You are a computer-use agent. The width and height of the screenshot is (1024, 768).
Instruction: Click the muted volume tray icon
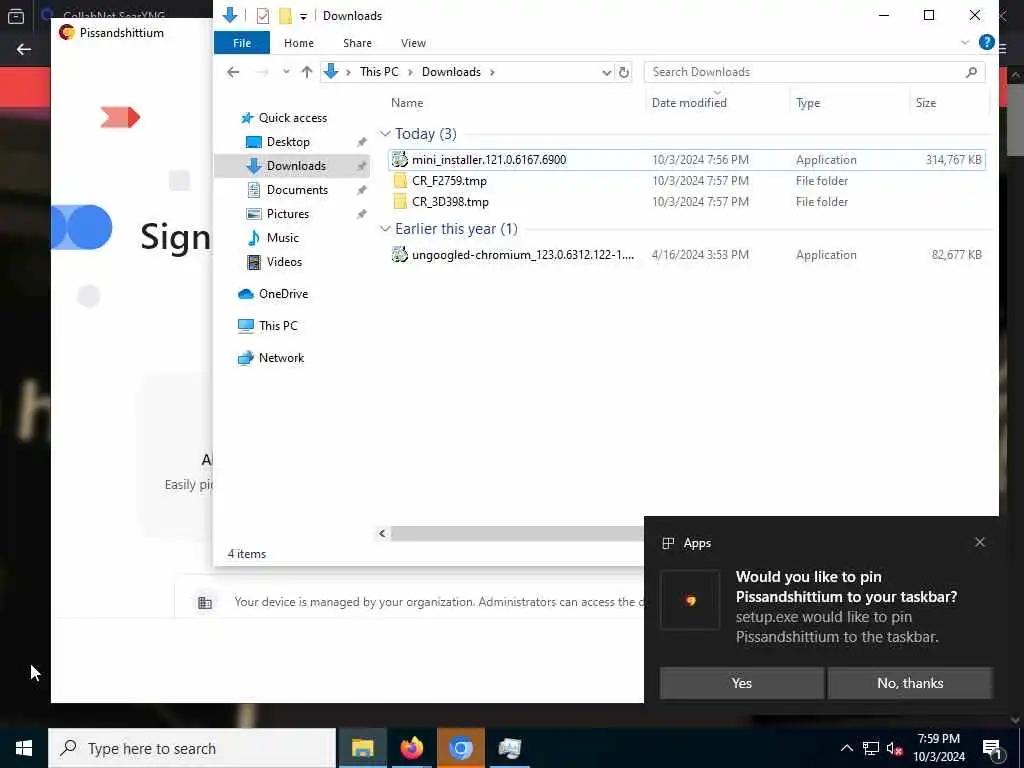point(895,748)
